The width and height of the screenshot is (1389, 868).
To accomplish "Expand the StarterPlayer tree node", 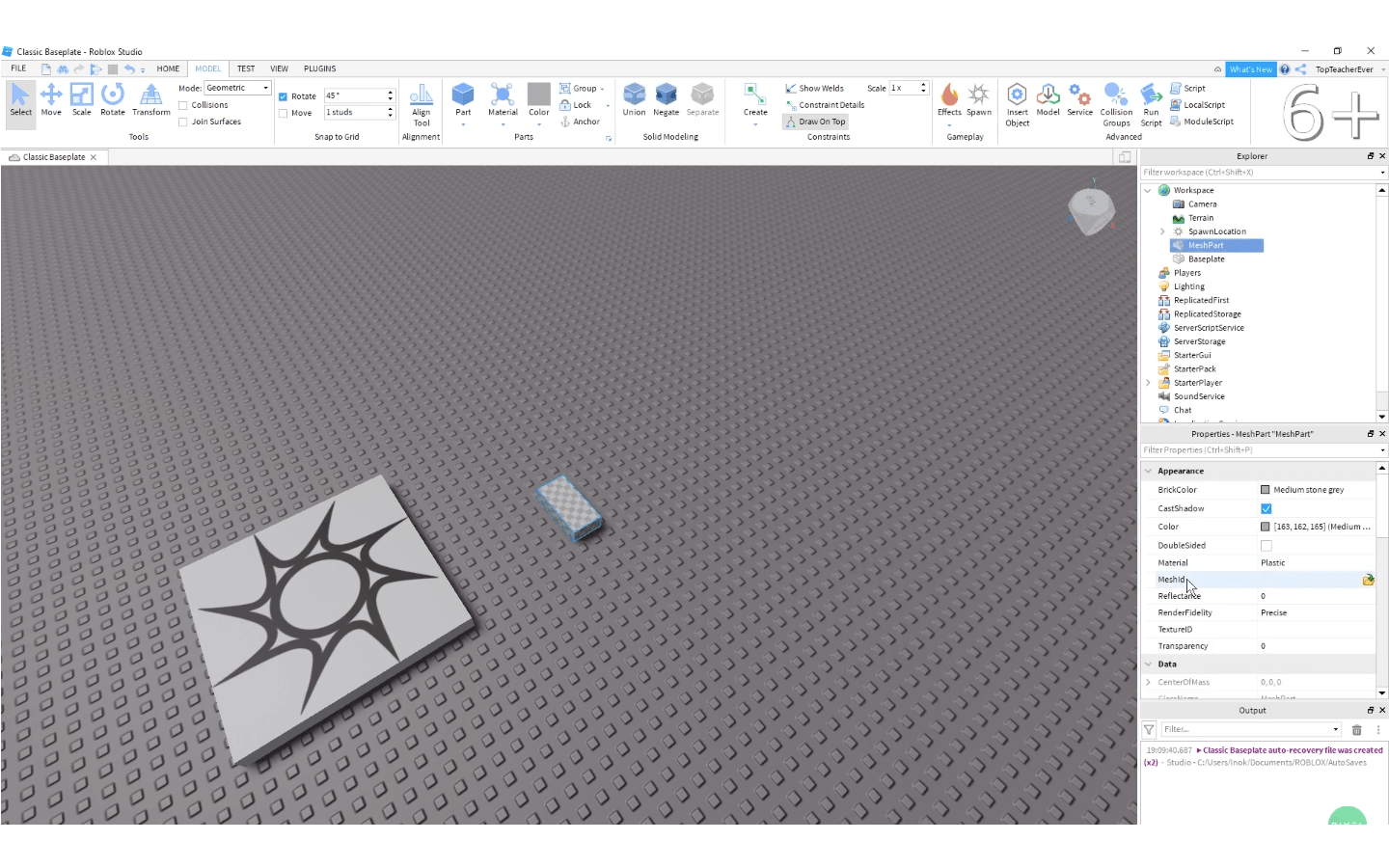I will click(1148, 383).
